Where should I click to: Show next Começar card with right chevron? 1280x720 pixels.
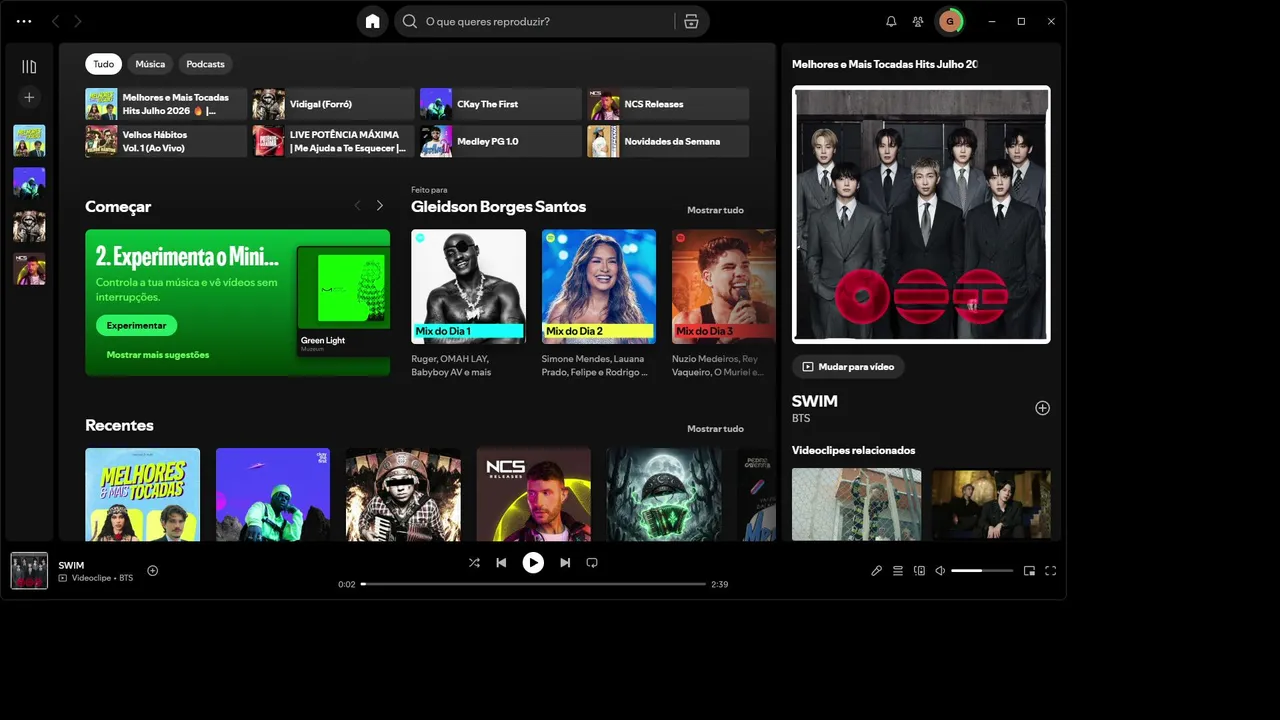click(x=380, y=206)
